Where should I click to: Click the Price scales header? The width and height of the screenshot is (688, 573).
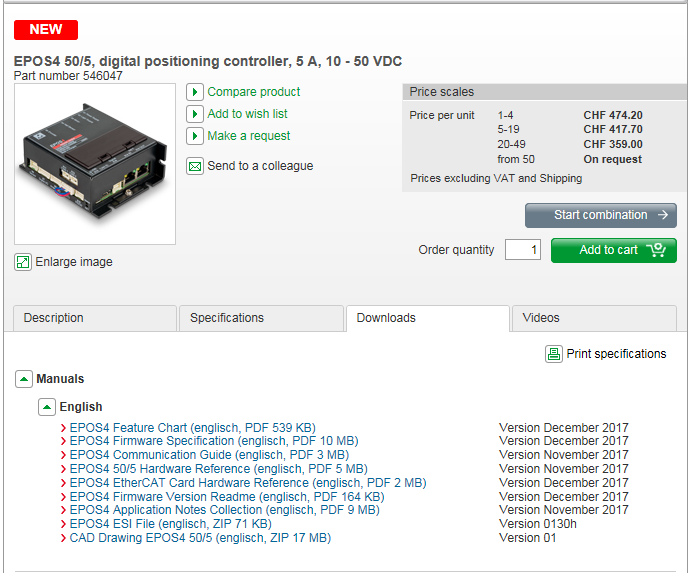[x=545, y=92]
